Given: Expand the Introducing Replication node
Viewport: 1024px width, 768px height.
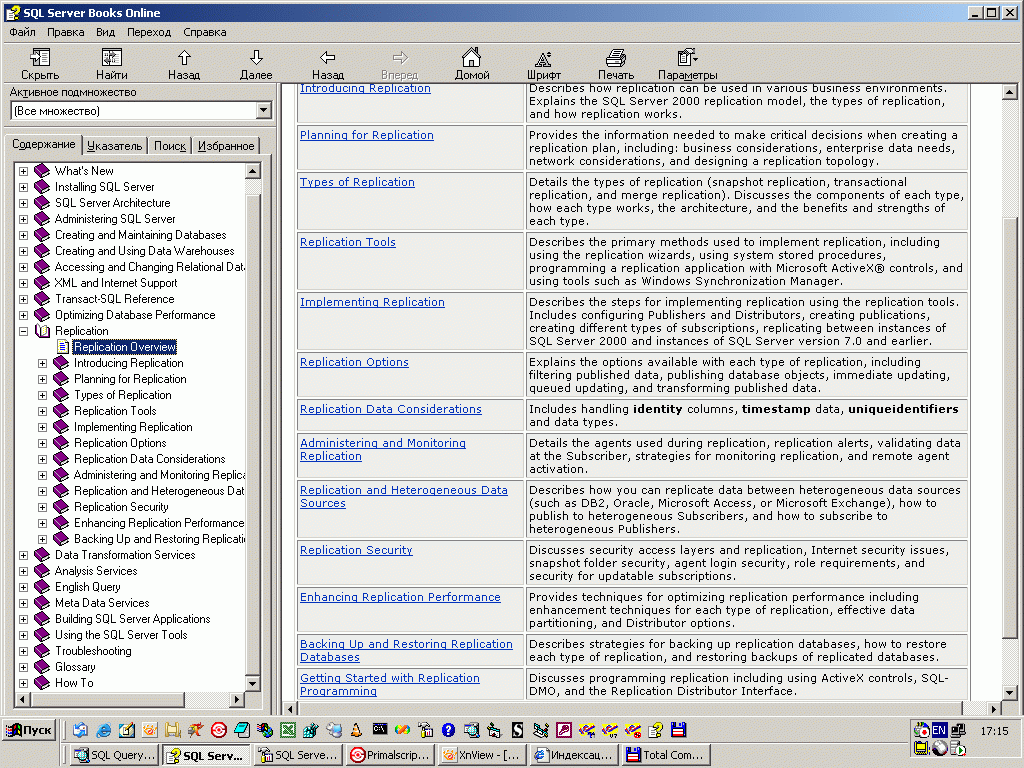Looking at the screenshot, I should click(42, 363).
